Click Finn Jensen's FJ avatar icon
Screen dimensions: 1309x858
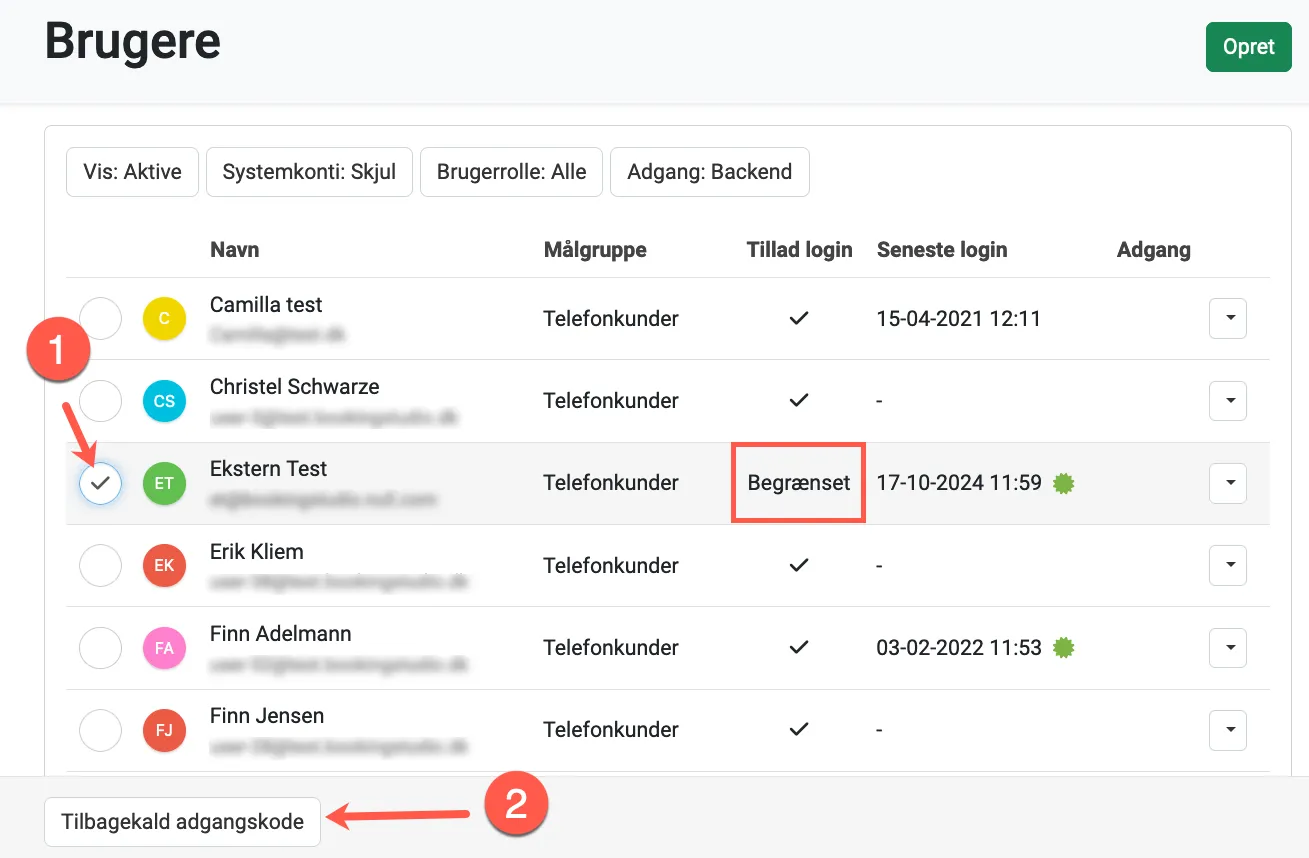(164, 730)
